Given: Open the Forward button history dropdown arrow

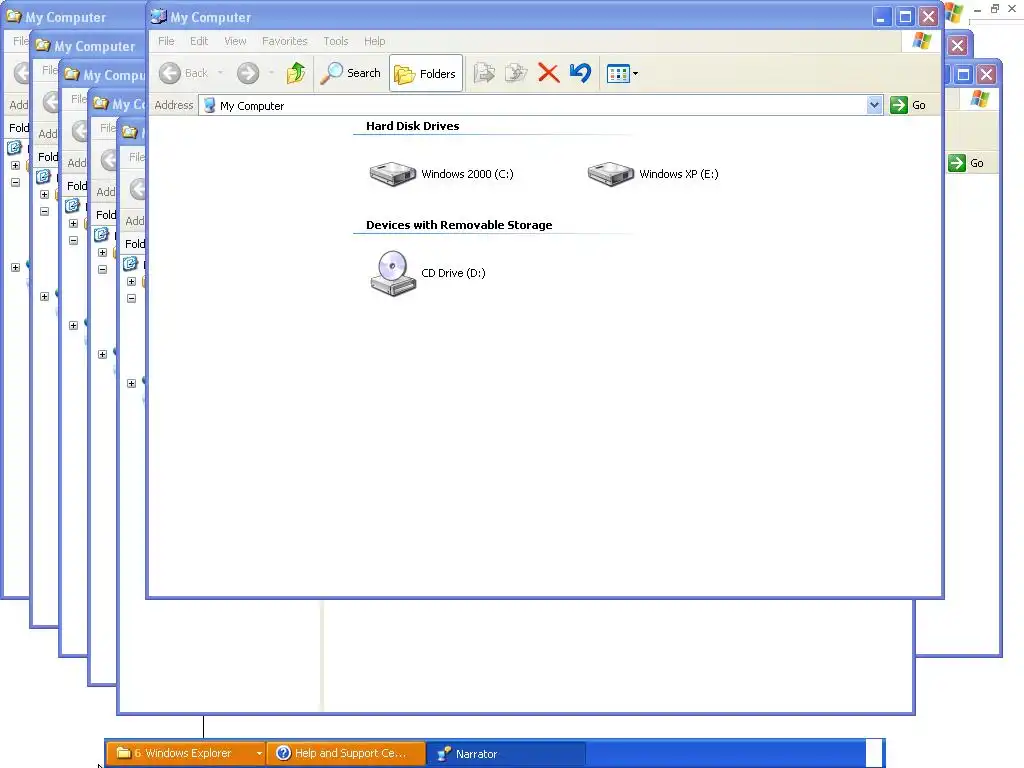Looking at the screenshot, I should point(271,73).
